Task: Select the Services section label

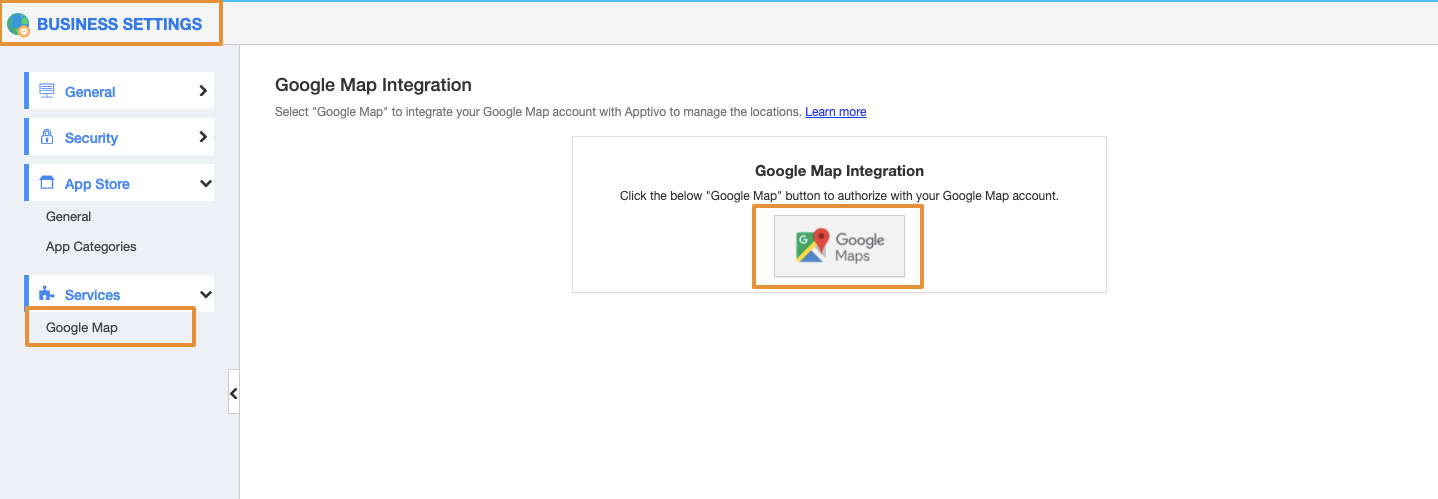Action: point(92,295)
